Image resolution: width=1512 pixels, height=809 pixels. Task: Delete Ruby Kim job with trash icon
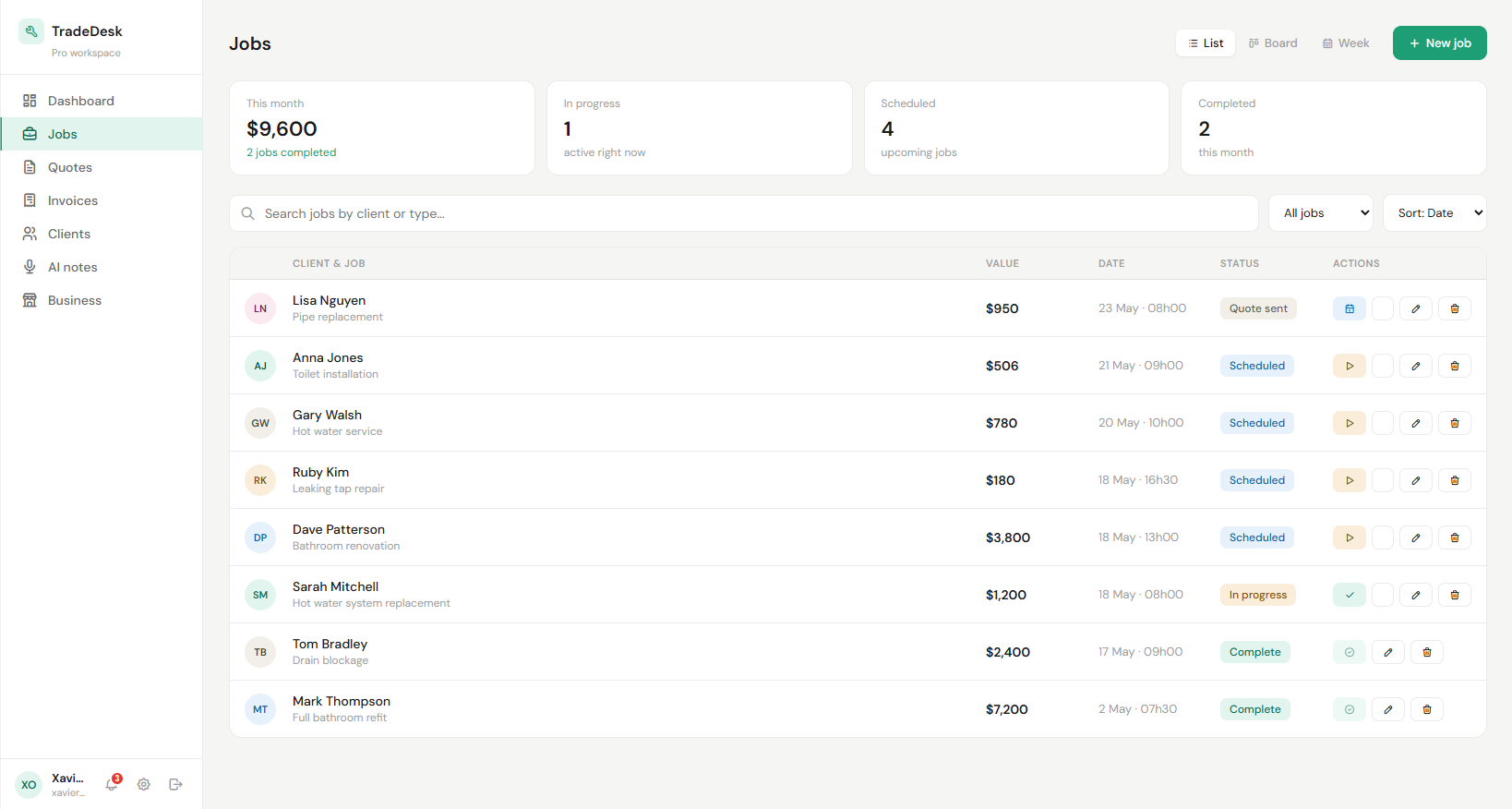pos(1454,480)
